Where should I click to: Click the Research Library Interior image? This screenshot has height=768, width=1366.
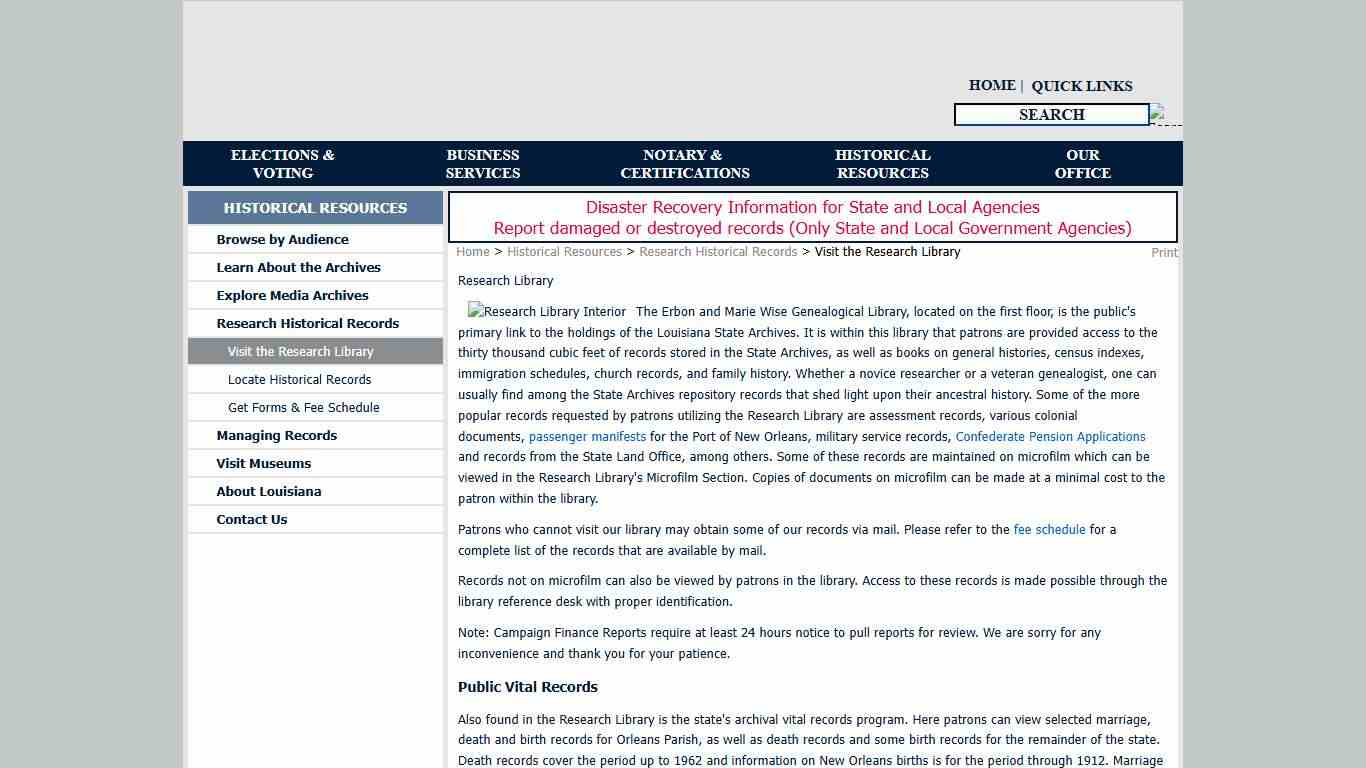pos(547,312)
